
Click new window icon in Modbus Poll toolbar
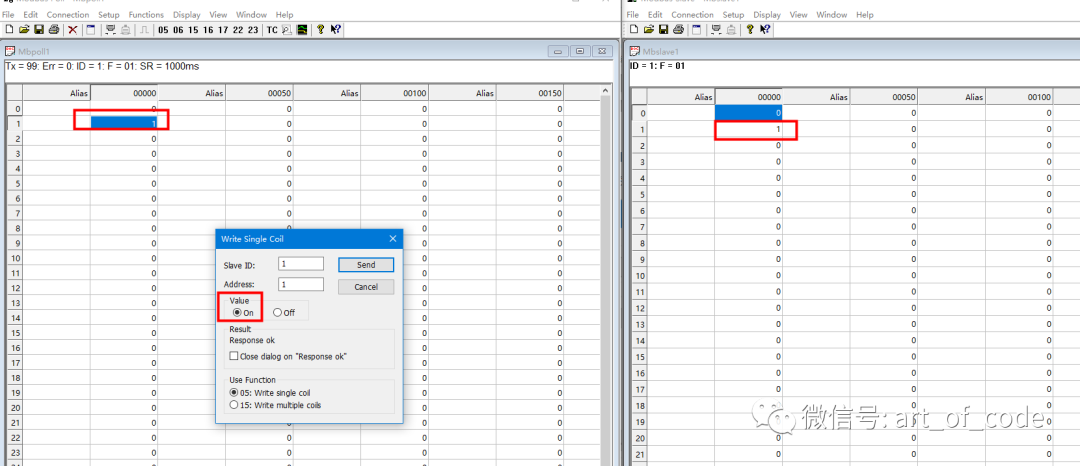point(90,30)
